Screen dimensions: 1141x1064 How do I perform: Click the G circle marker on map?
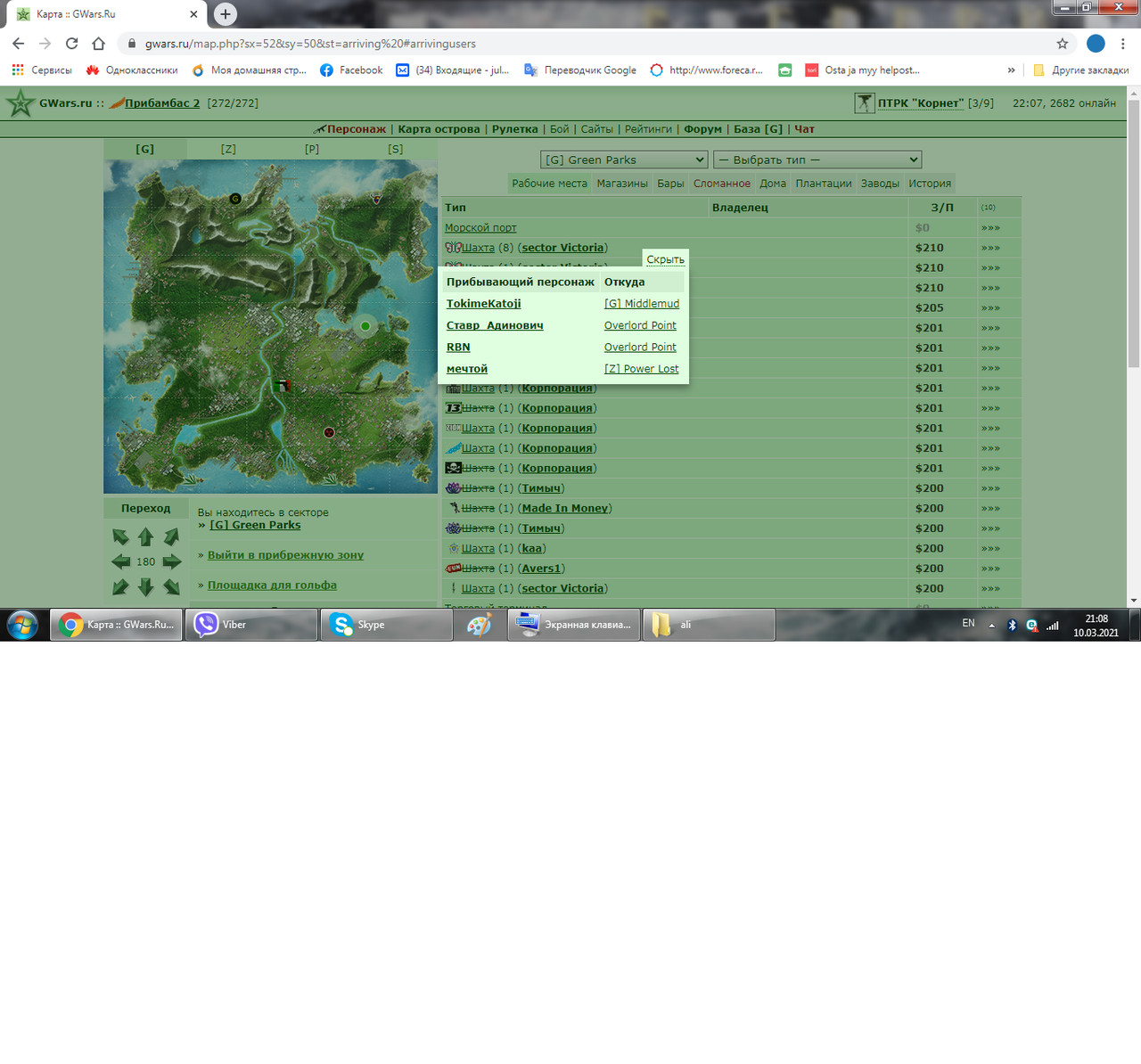pyautogui.click(x=235, y=199)
